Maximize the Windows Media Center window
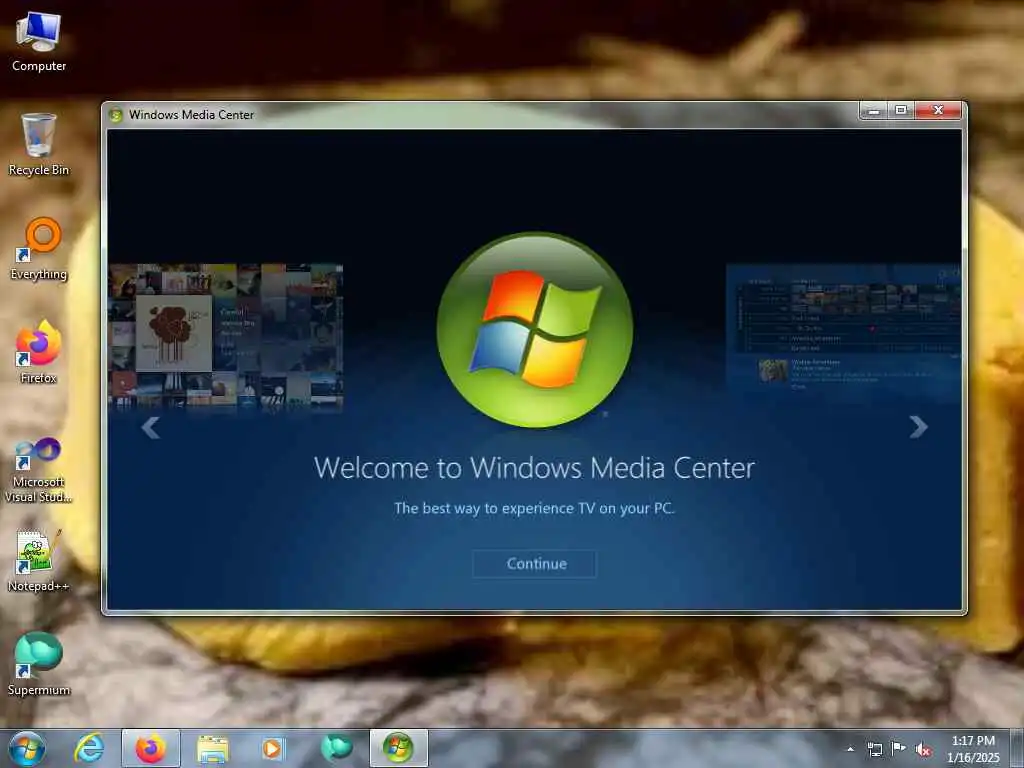 (x=901, y=110)
